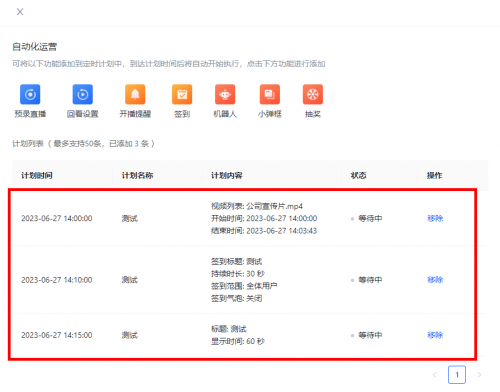The image size is (500, 392).
Task: Click the 视频列表: 公司宣传片.mp4 text
Action: [x=257, y=206]
